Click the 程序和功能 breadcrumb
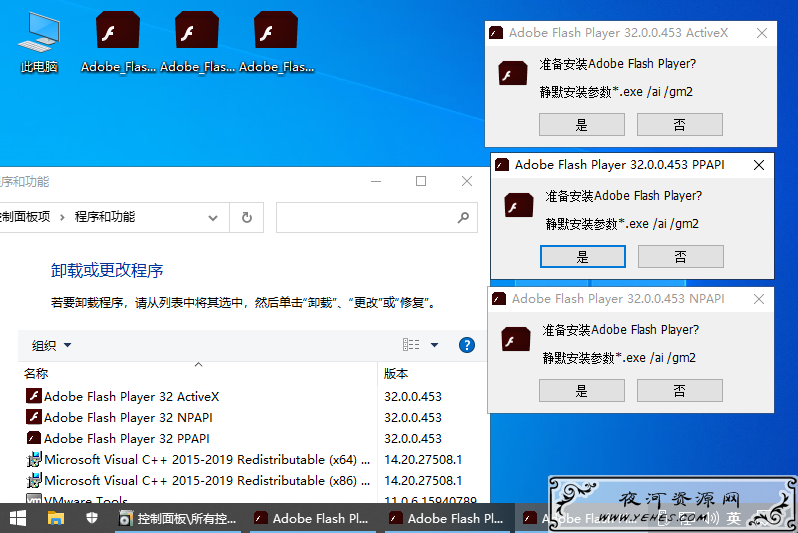 pyautogui.click(x=105, y=217)
